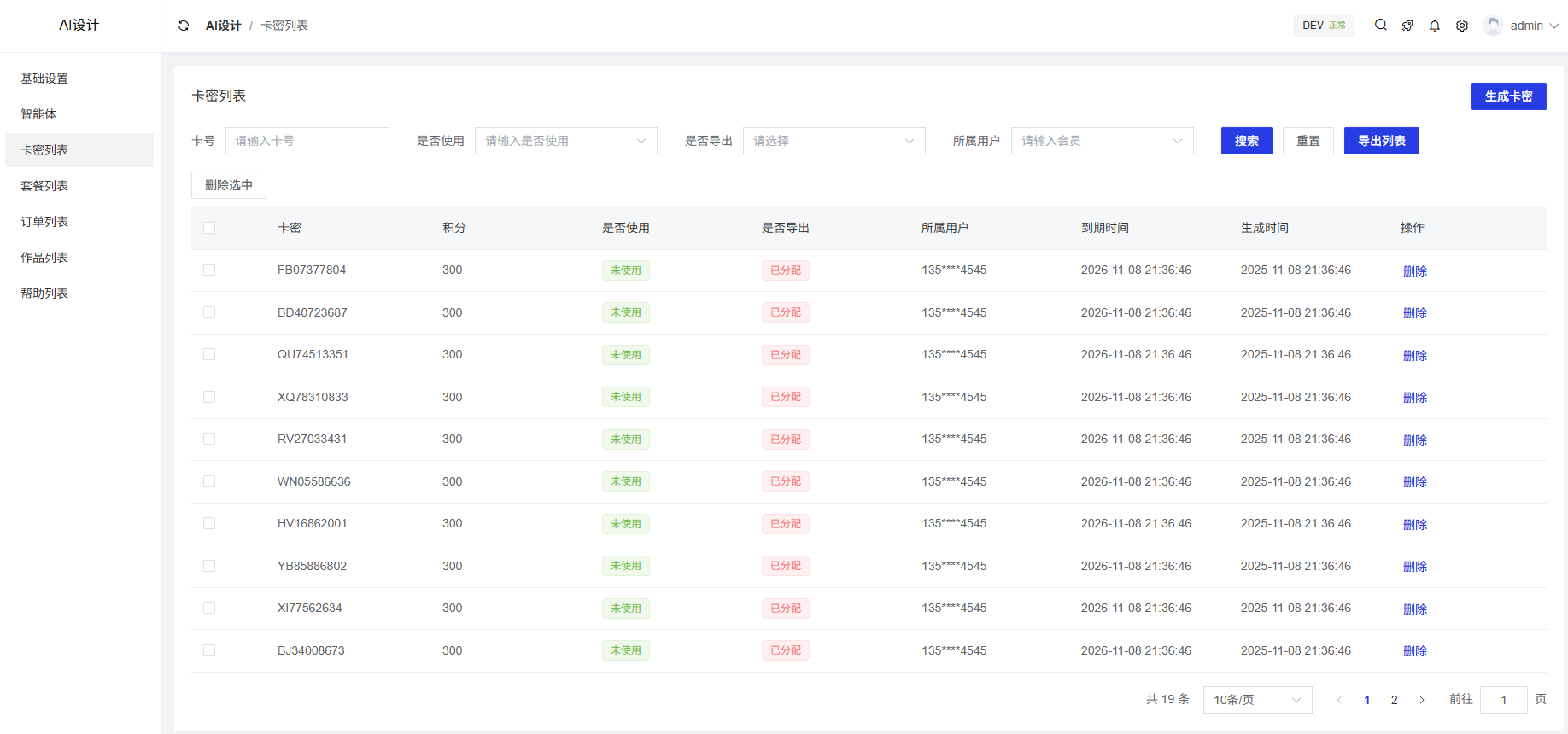Click the 生成卡密 button
The image size is (1568, 734).
(x=1508, y=96)
